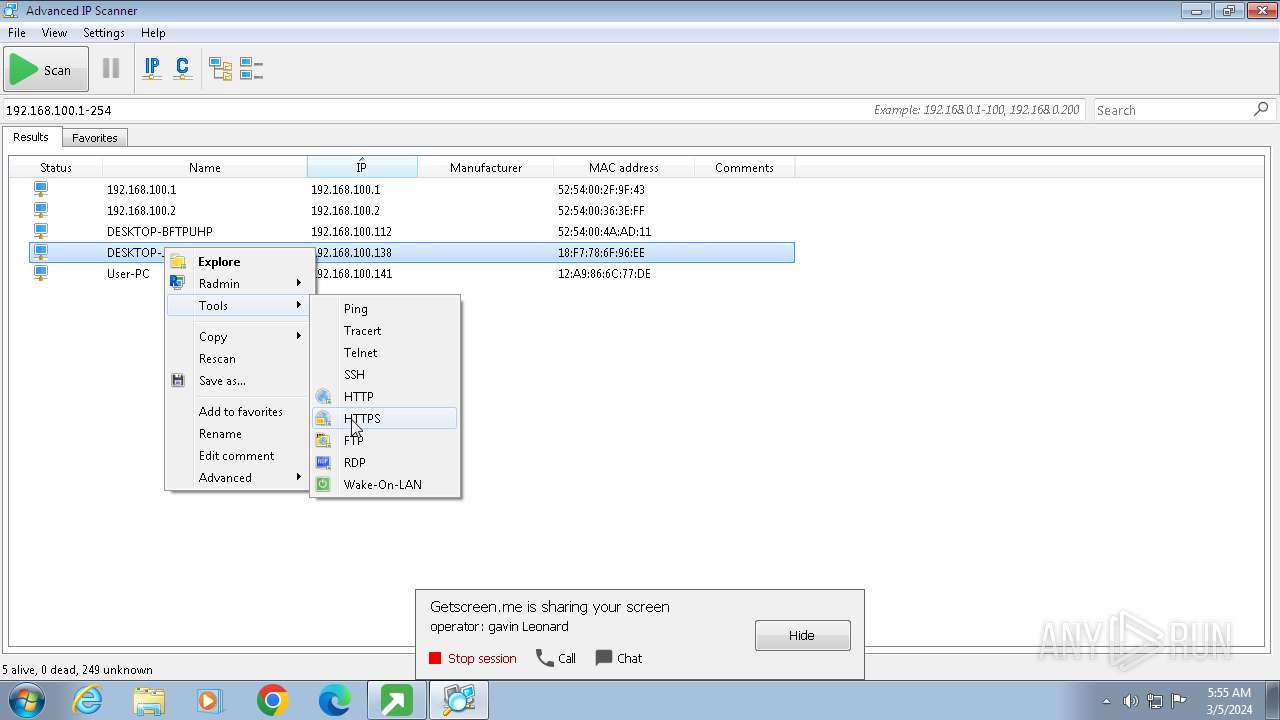Open the Settings menu
The image size is (1280, 720).
(104, 33)
